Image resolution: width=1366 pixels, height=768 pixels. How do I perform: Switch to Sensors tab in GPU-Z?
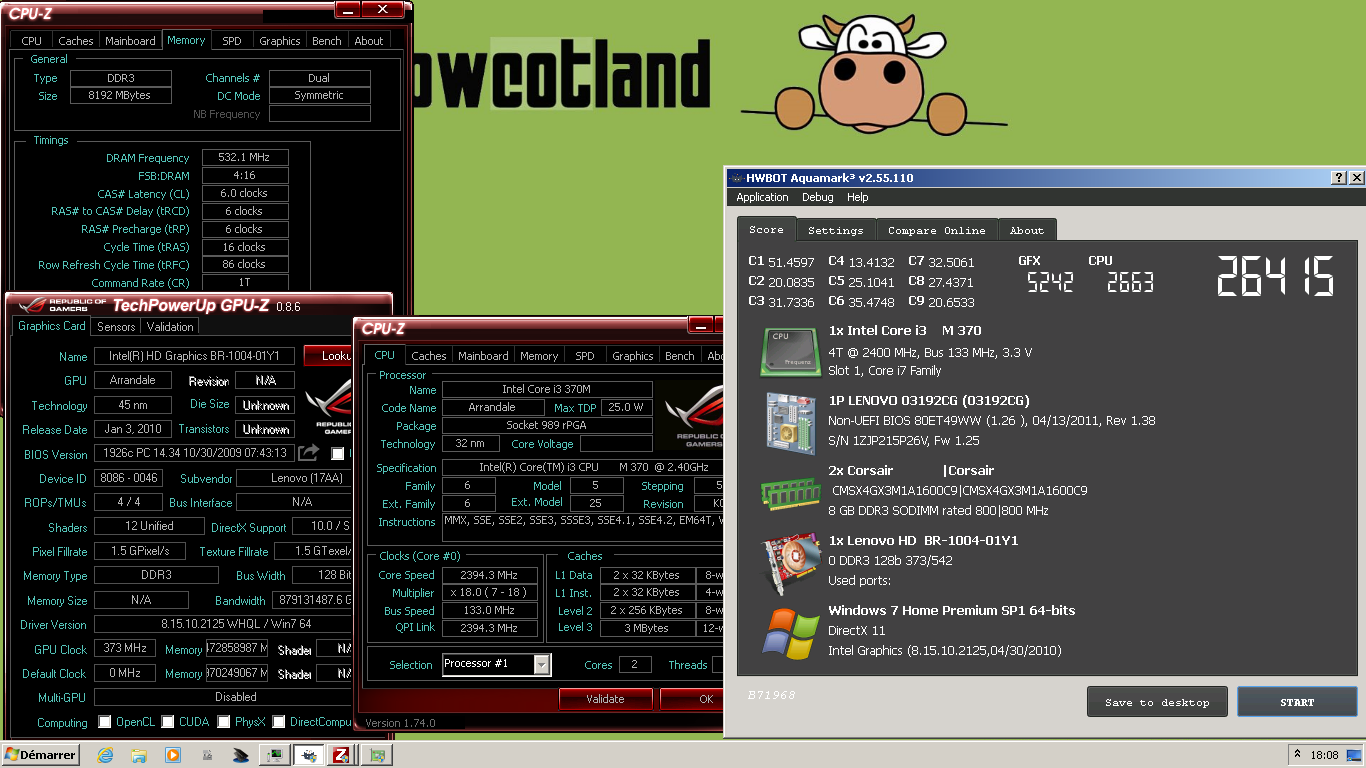coord(116,327)
